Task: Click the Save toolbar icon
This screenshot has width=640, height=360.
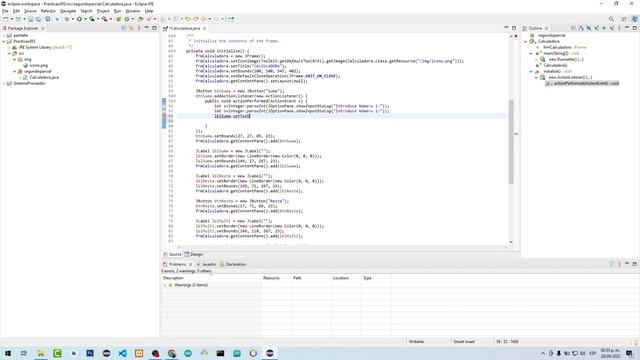Action: (x=31, y=19)
